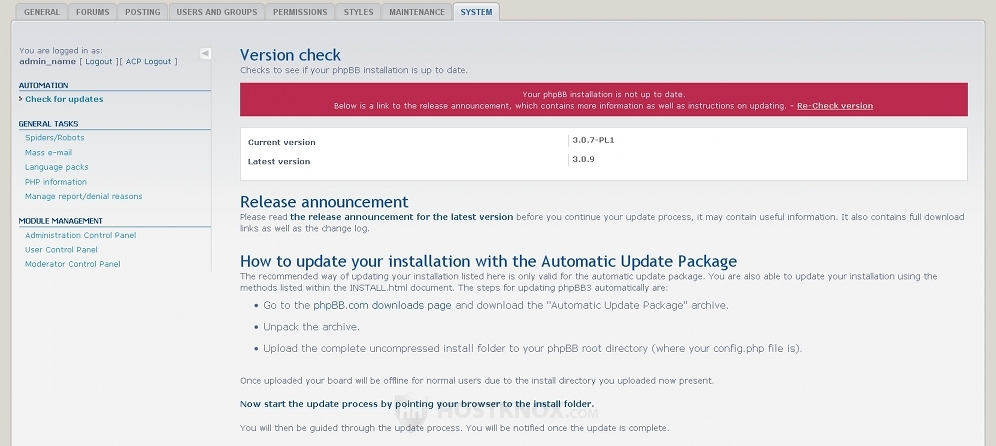Click 'Now start the update process' instruction

(x=417, y=404)
